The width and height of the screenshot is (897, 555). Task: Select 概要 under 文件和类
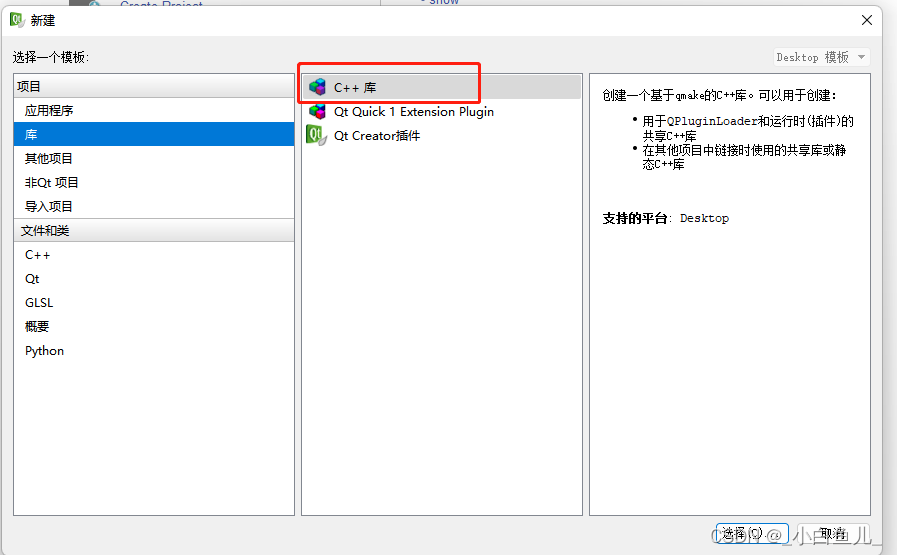(x=154, y=327)
